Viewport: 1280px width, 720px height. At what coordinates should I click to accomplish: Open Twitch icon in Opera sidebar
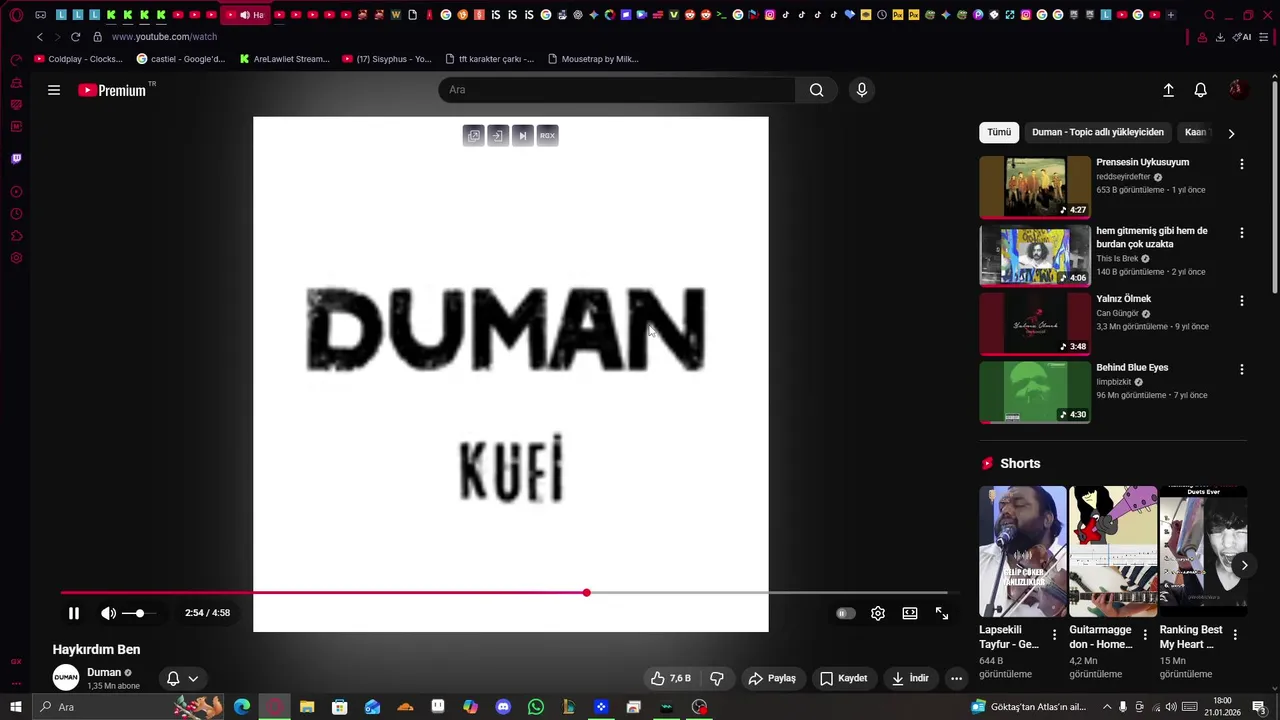[x=16, y=159]
